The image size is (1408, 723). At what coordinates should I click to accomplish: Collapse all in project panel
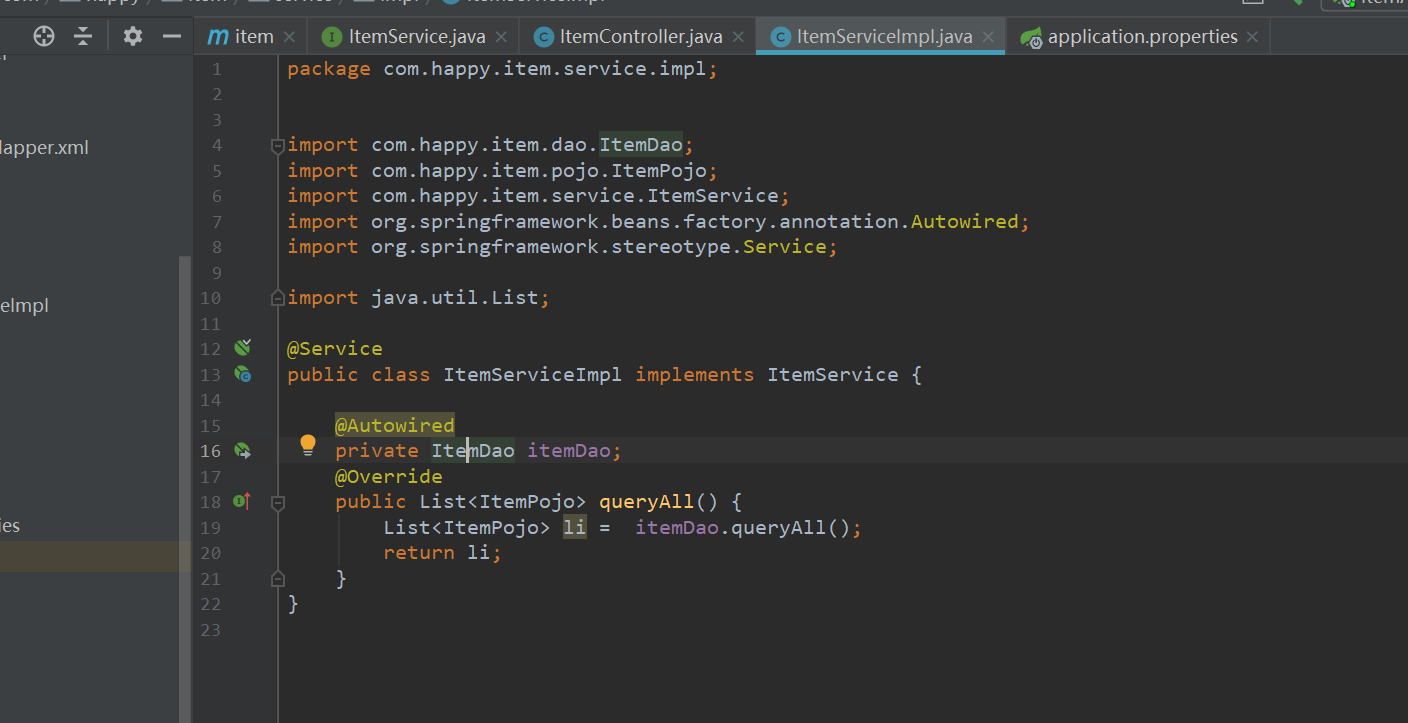click(x=83, y=37)
